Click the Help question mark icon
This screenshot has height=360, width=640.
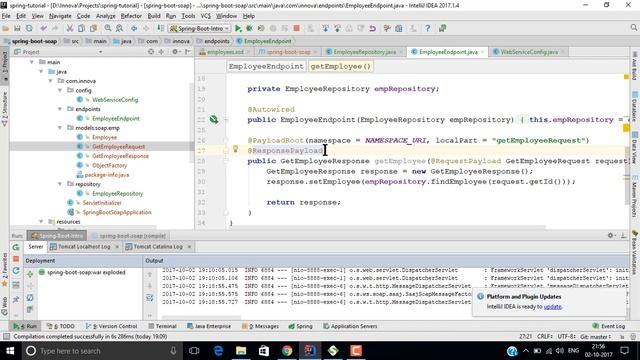[x=427, y=29]
